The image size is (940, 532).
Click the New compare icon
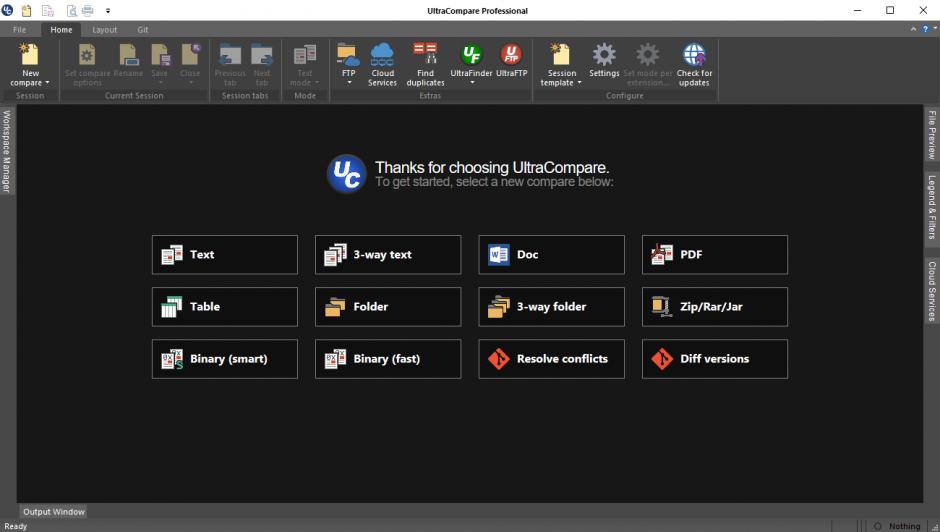coord(28,54)
